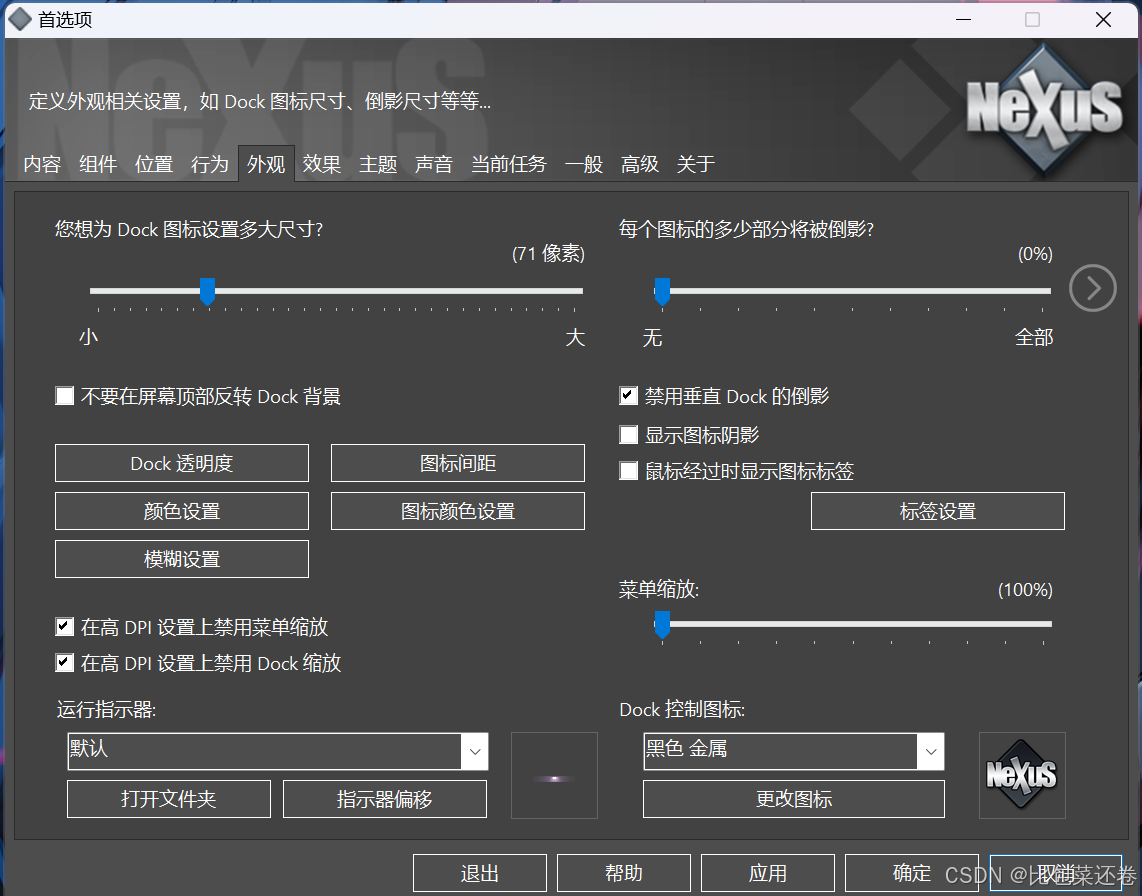Open the 关于 tab
The width and height of the screenshot is (1142, 896).
pyautogui.click(x=696, y=164)
